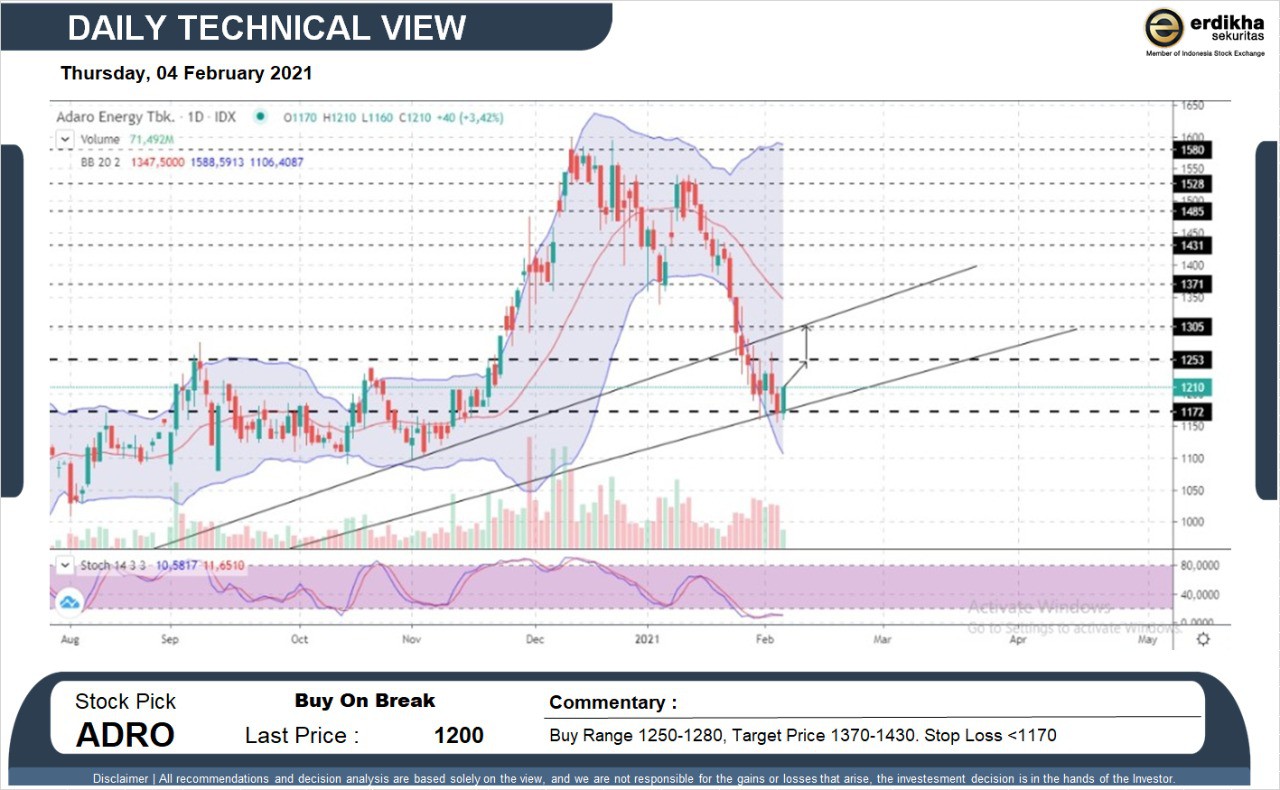Click the TradingView cloud logo icon
1280x790 pixels.
[x=69, y=602]
